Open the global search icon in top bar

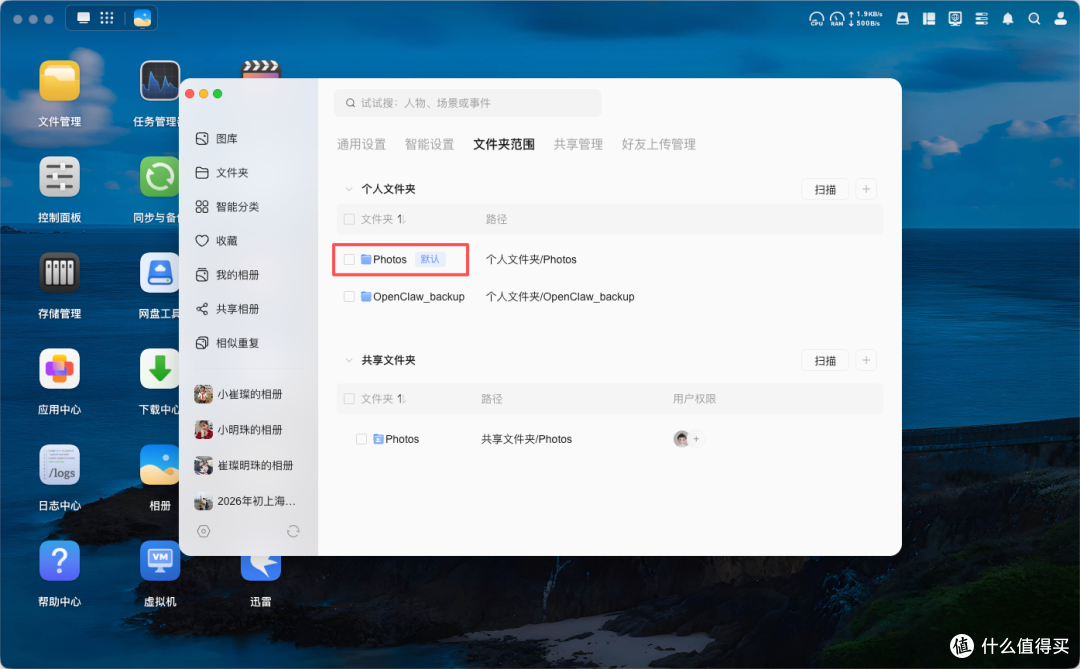click(1034, 19)
